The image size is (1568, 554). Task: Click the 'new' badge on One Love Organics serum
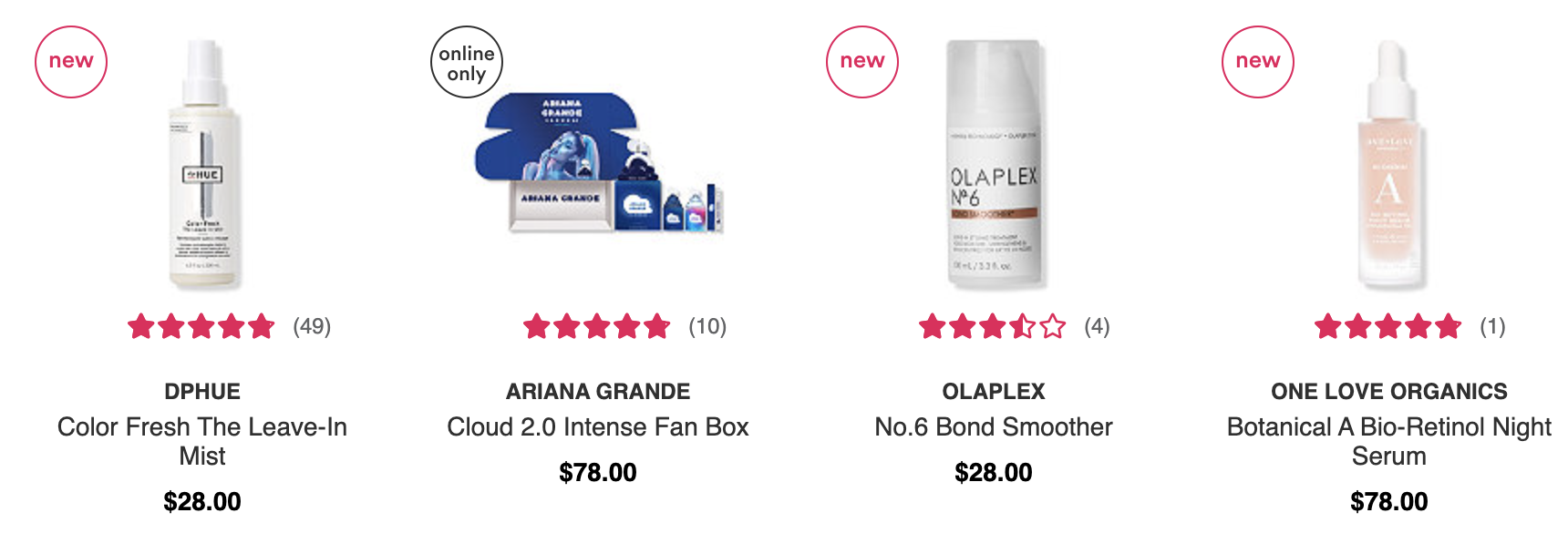coord(1258,62)
